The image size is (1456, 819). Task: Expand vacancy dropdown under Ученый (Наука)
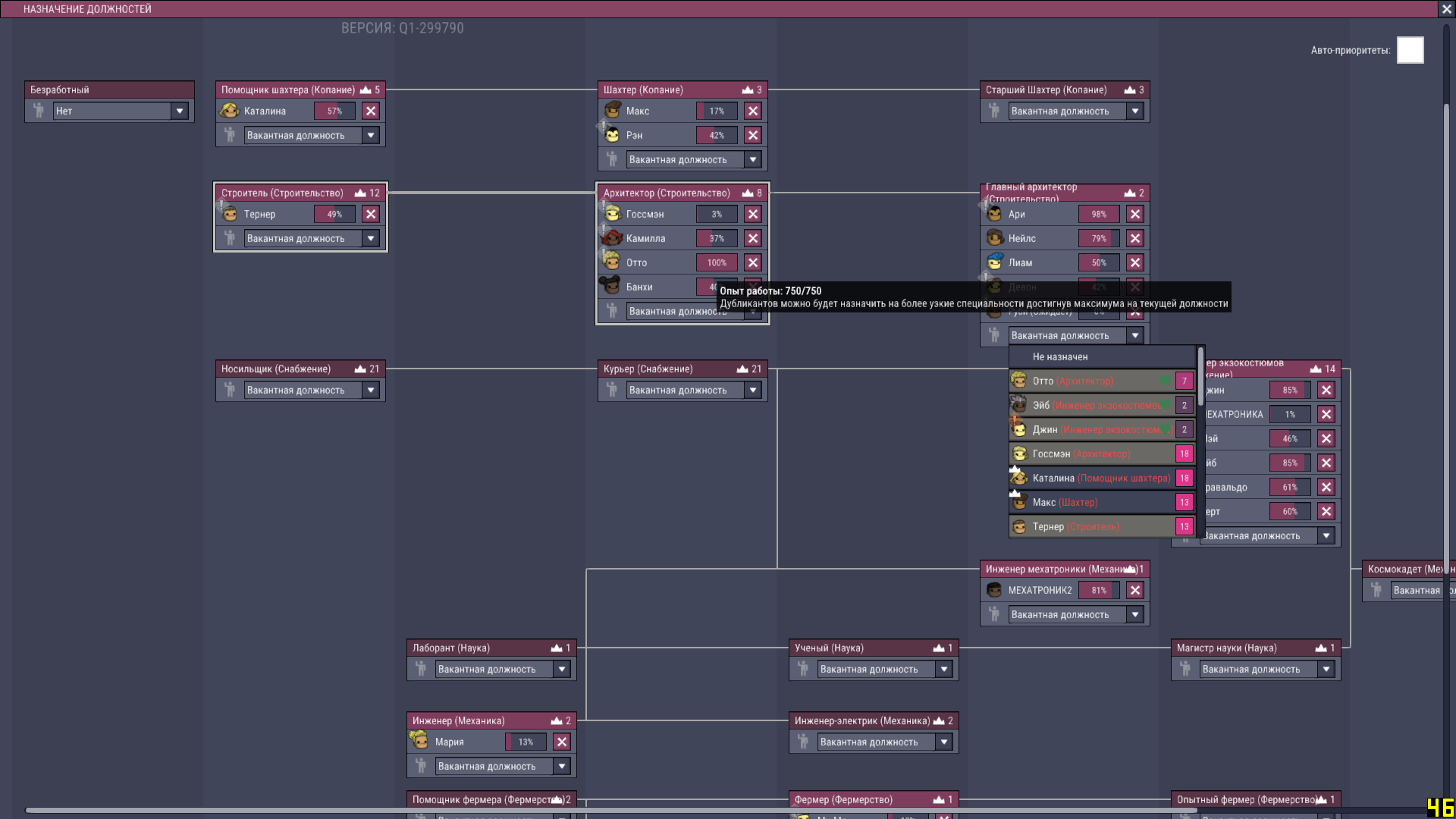pos(943,669)
